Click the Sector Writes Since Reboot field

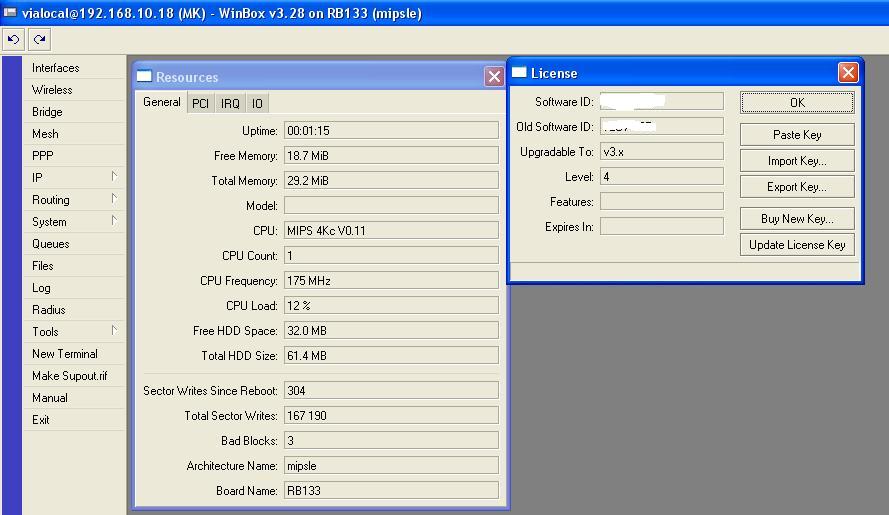pos(391,390)
